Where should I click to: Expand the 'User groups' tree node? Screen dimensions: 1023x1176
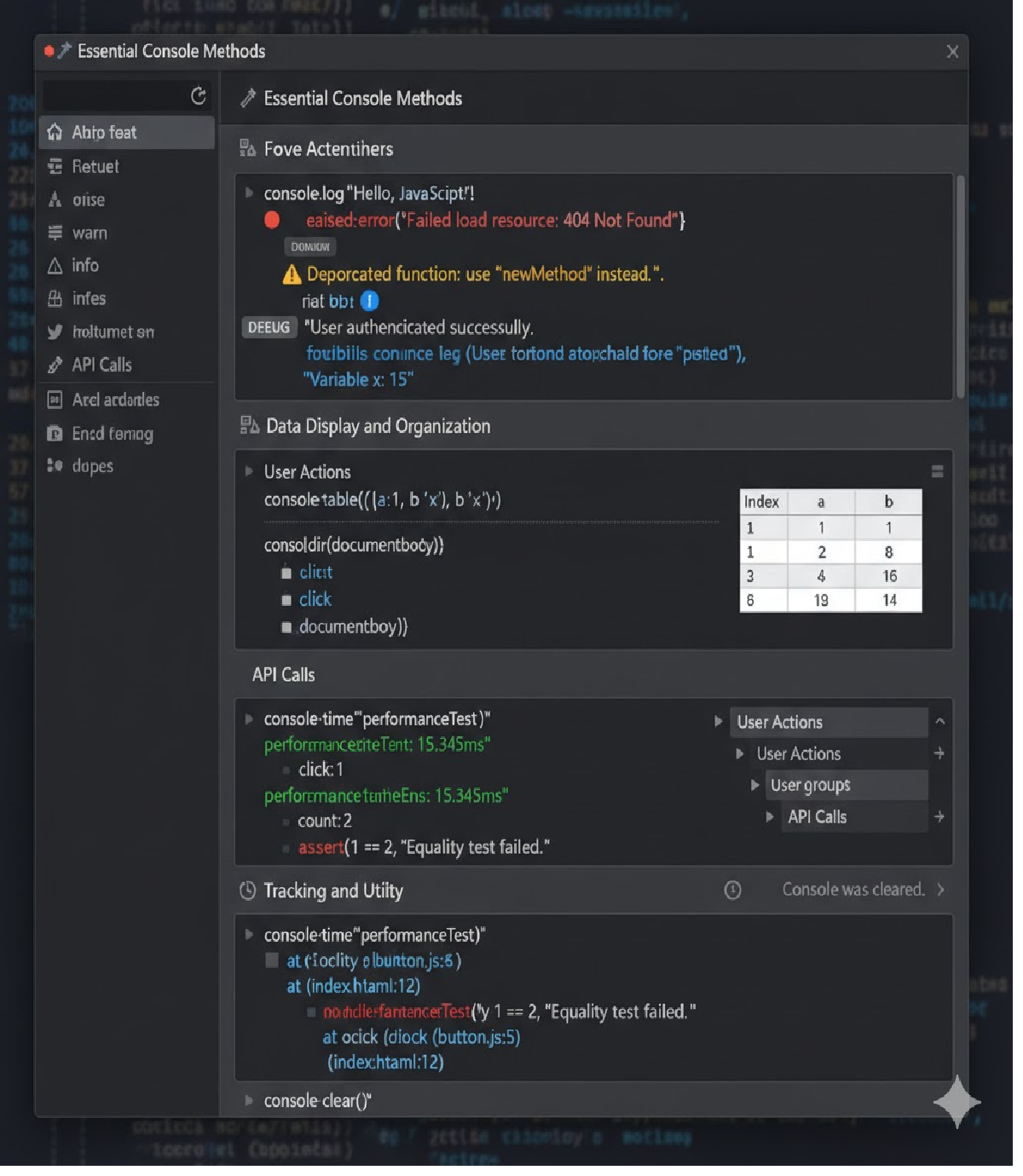(754, 785)
